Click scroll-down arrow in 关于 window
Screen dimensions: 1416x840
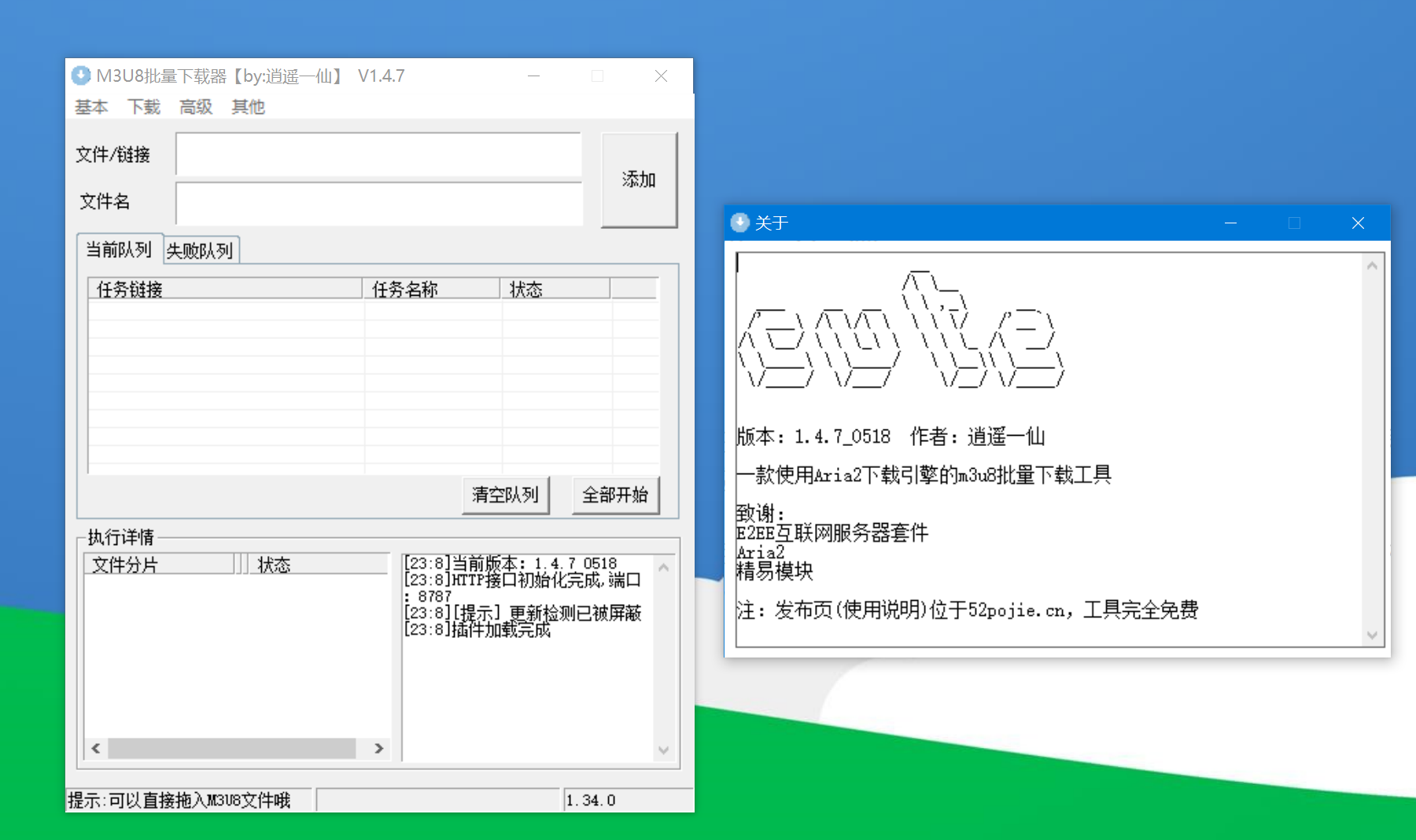[x=1372, y=635]
